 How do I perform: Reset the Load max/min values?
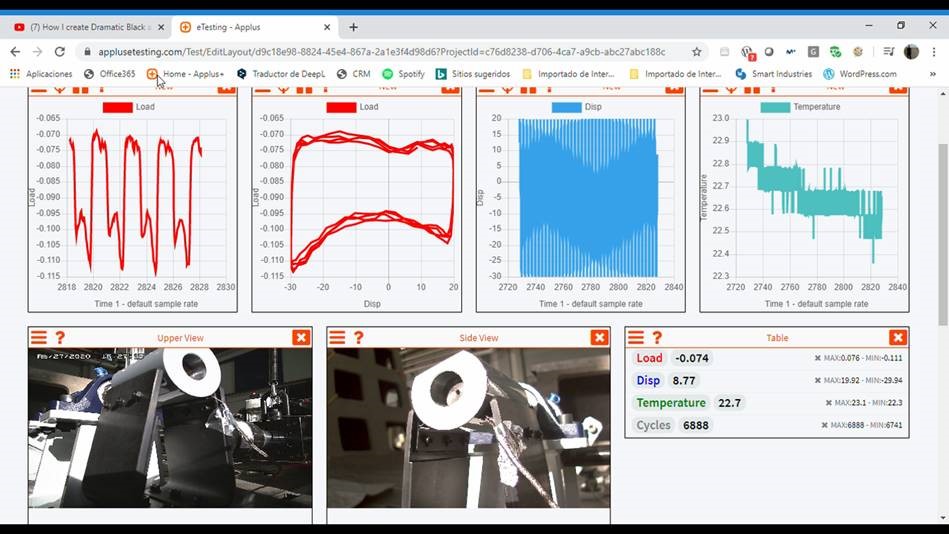coord(818,358)
